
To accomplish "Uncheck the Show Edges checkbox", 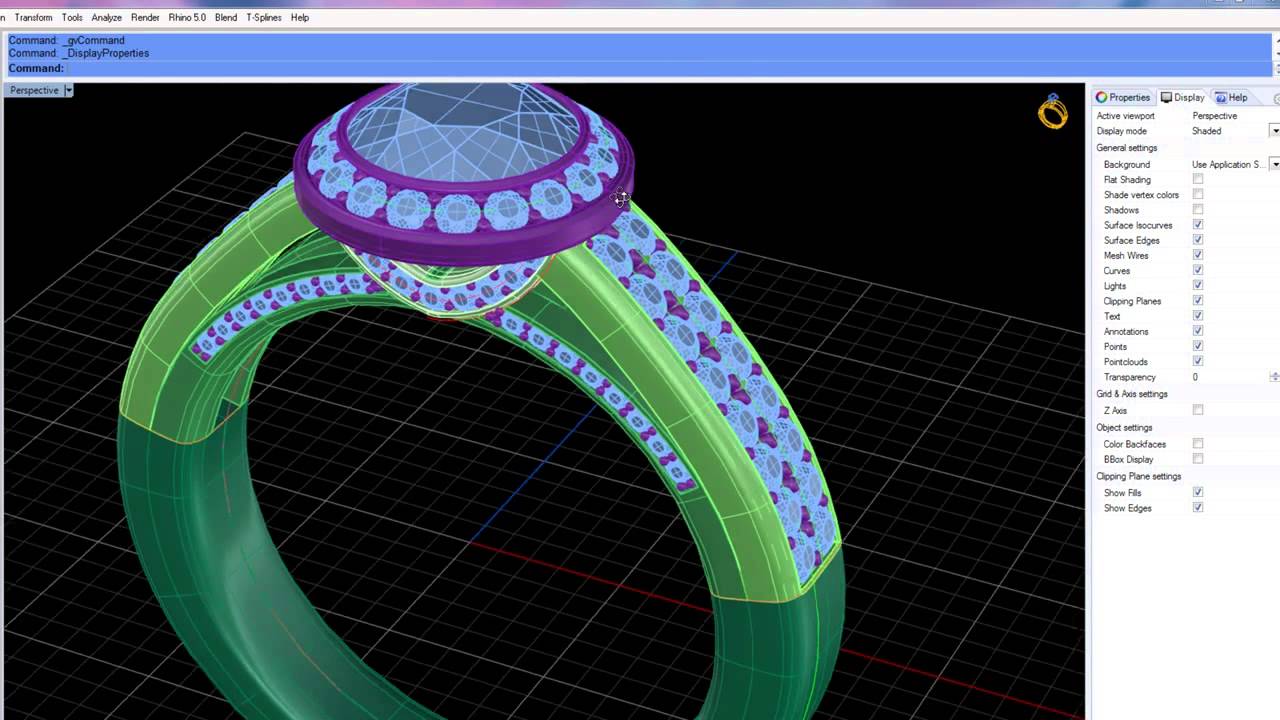I will coord(1198,507).
